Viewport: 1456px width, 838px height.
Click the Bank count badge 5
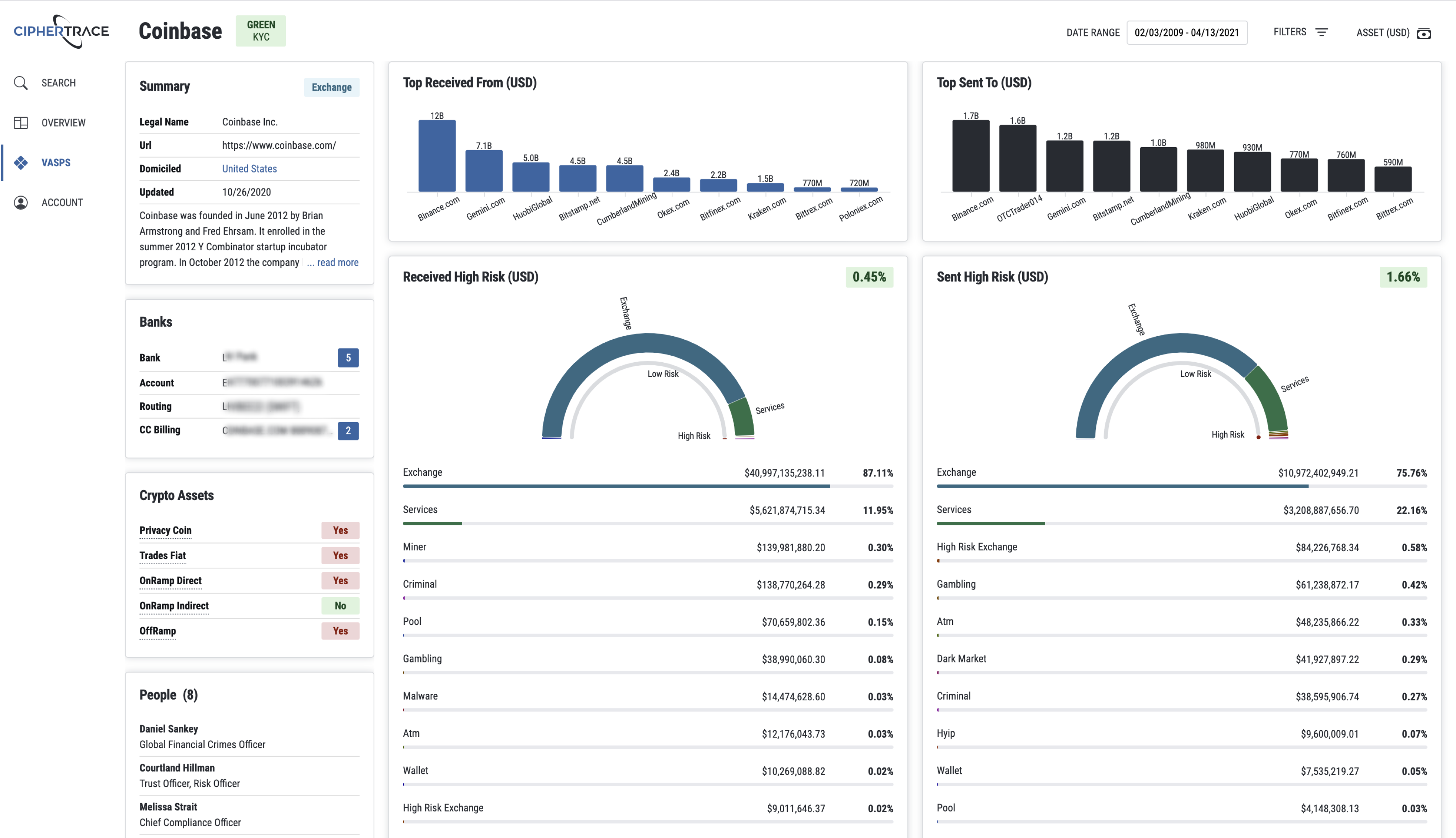tap(348, 358)
